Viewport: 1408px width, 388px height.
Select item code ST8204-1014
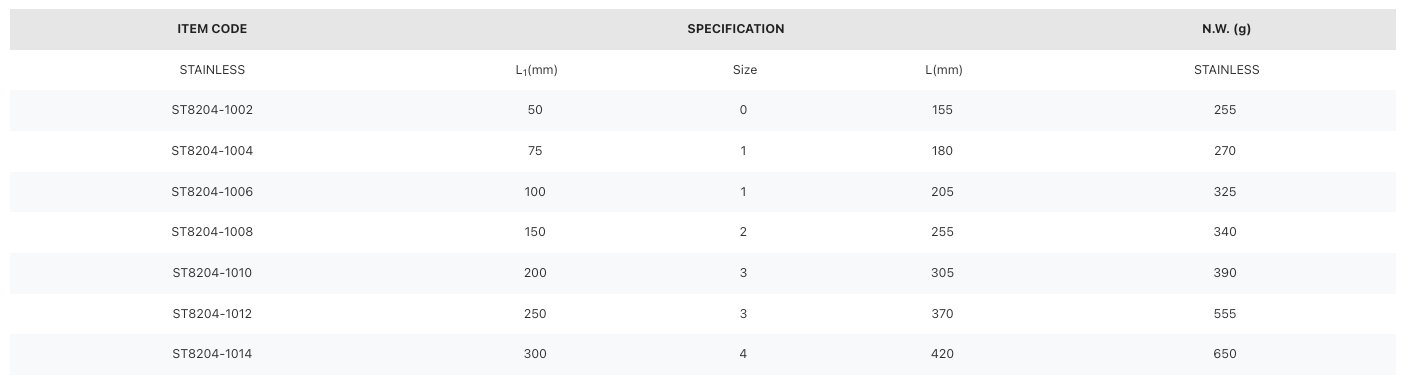coord(212,354)
